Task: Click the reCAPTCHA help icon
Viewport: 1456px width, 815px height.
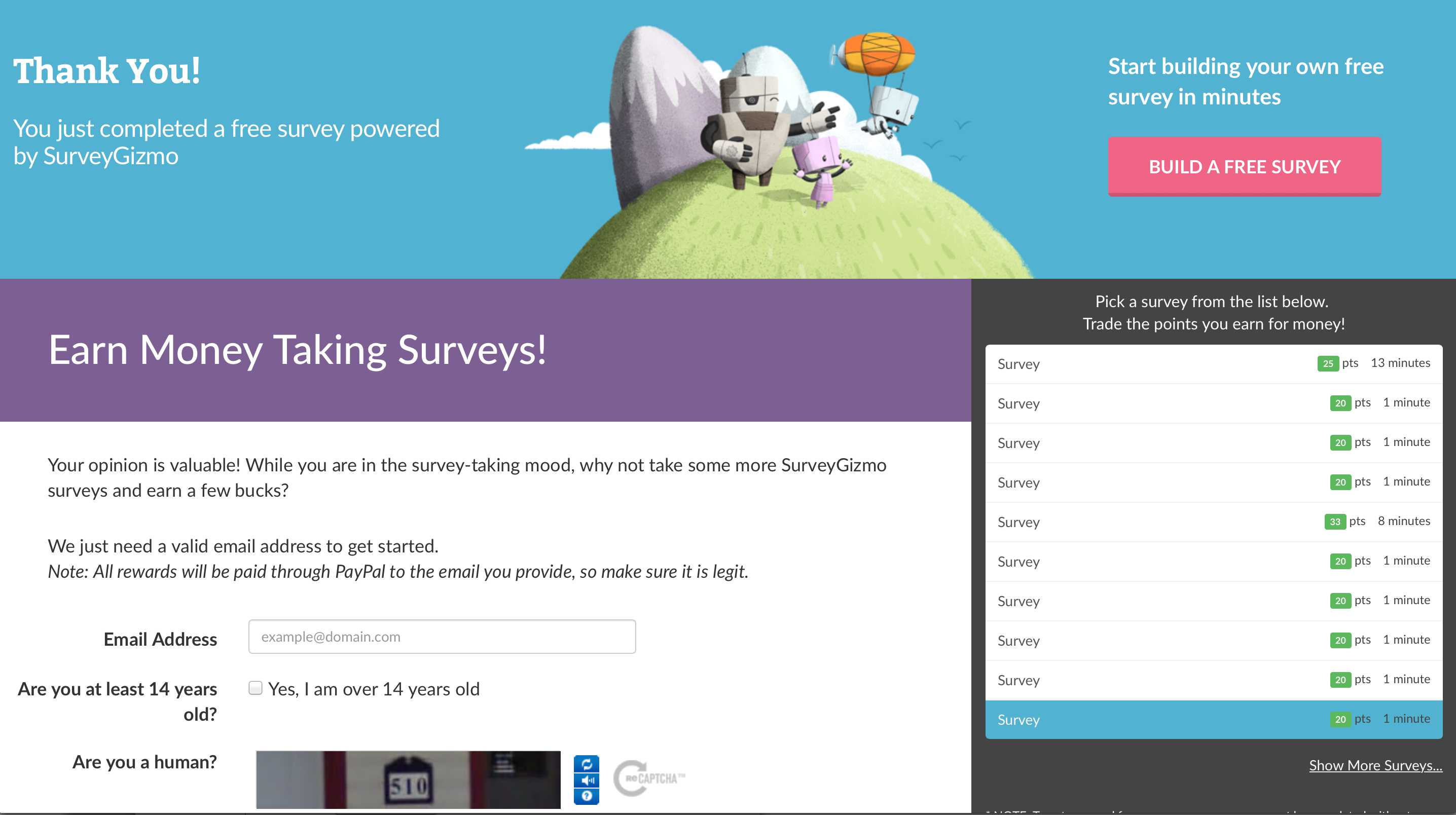Action: (x=586, y=796)
